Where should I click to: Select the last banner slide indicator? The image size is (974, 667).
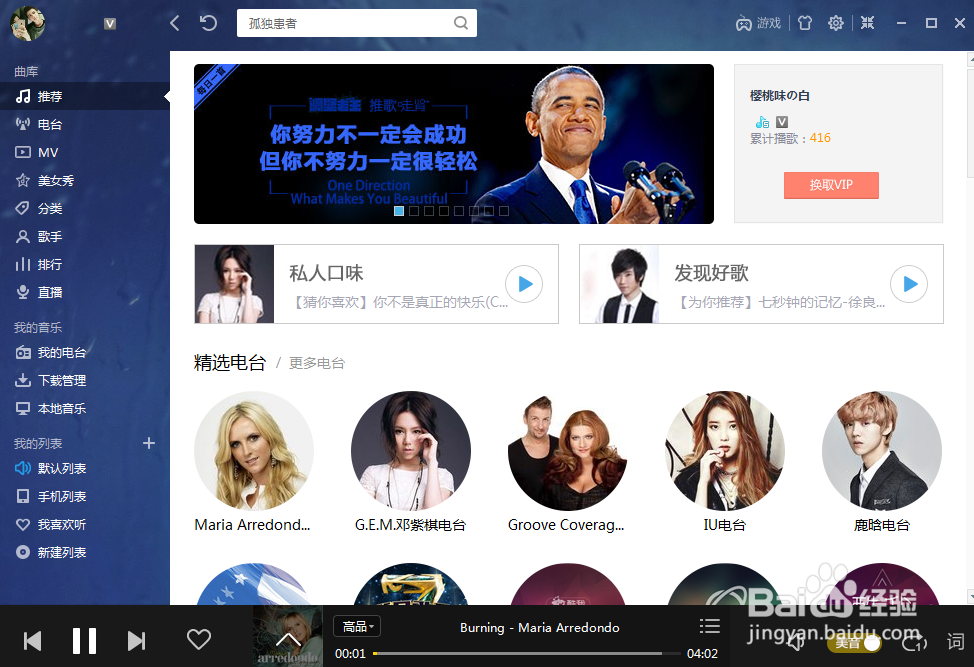(504, 211)
